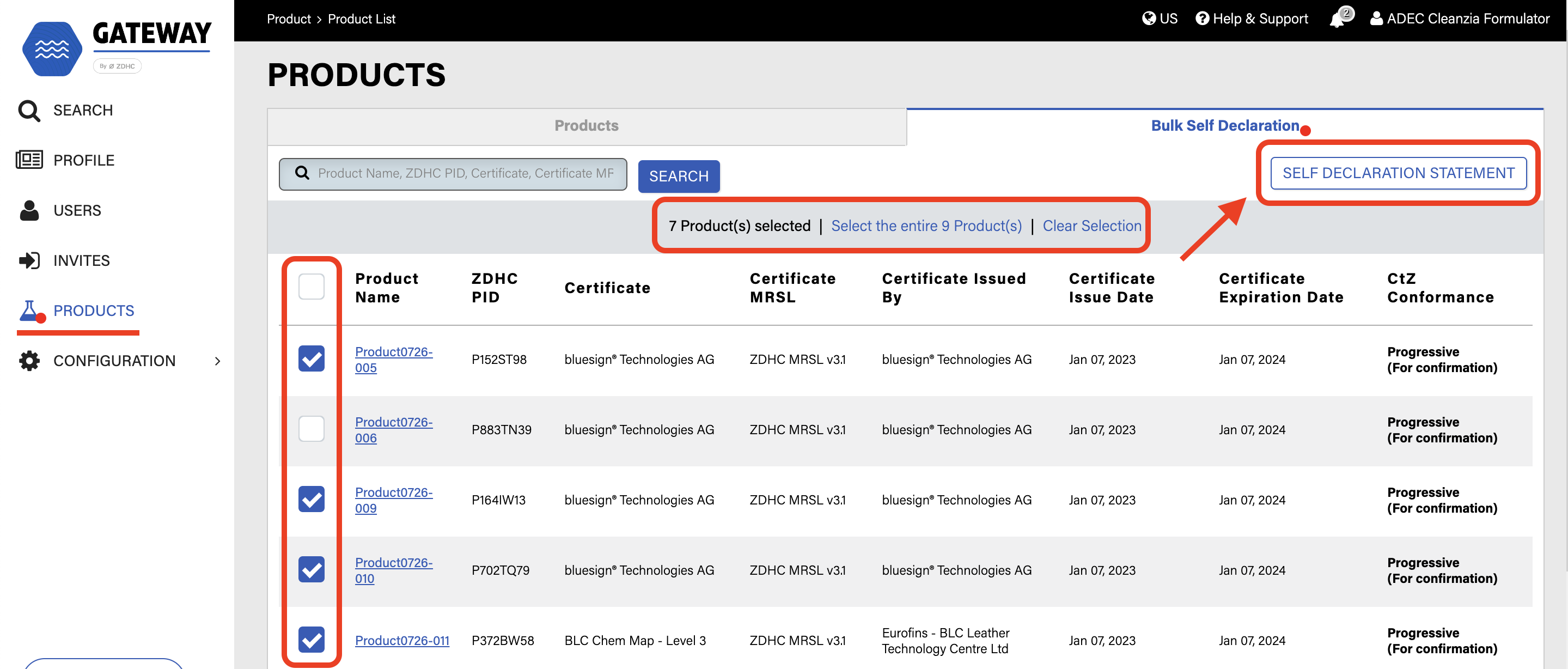Check the Product0726-006 checkbox
This screenshot has height=669, width=1568.
[311, 429]
